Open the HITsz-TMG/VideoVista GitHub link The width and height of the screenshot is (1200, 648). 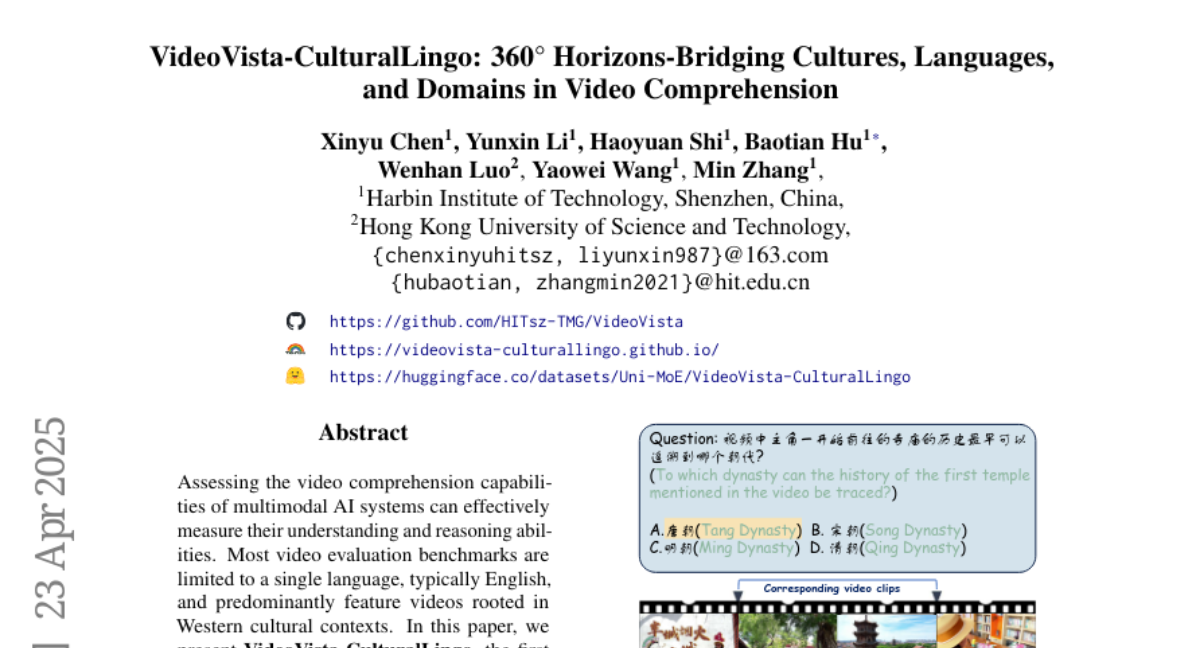504,321
